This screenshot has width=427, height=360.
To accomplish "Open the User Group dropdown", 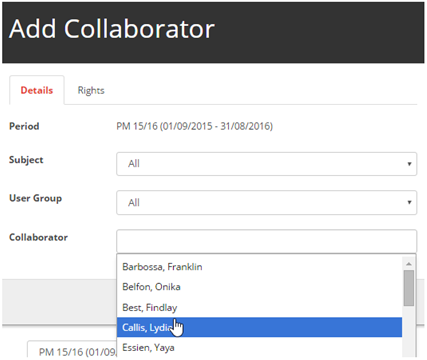I will coord(266,202).
